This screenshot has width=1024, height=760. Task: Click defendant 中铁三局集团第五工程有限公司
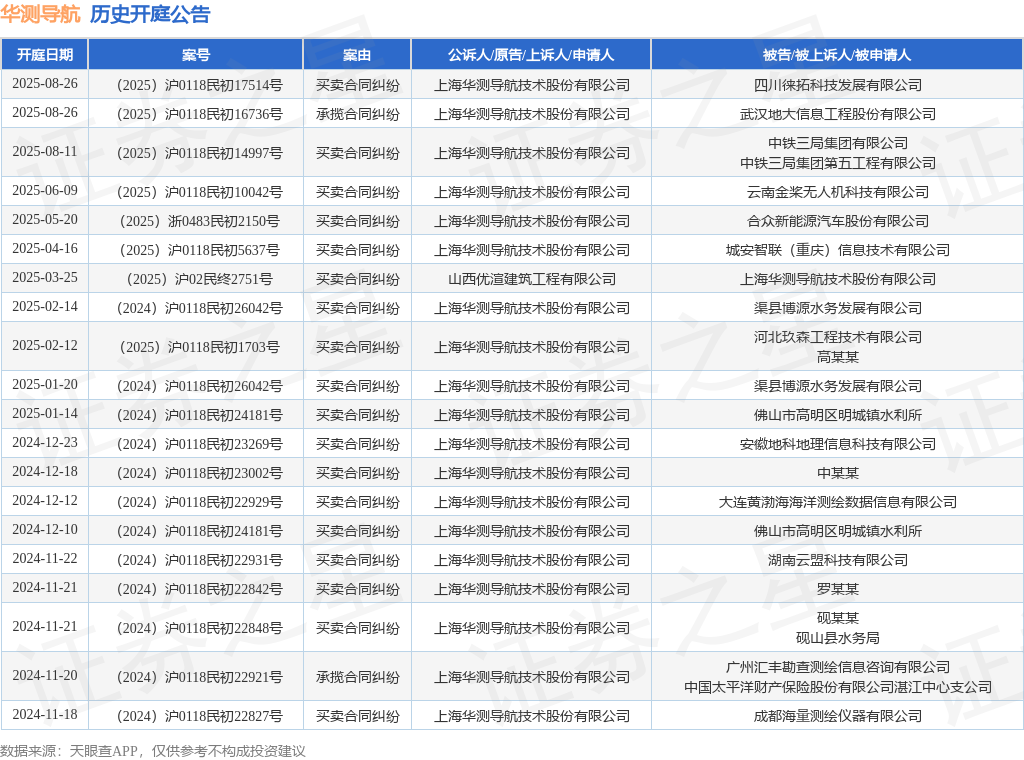[838, 163]
